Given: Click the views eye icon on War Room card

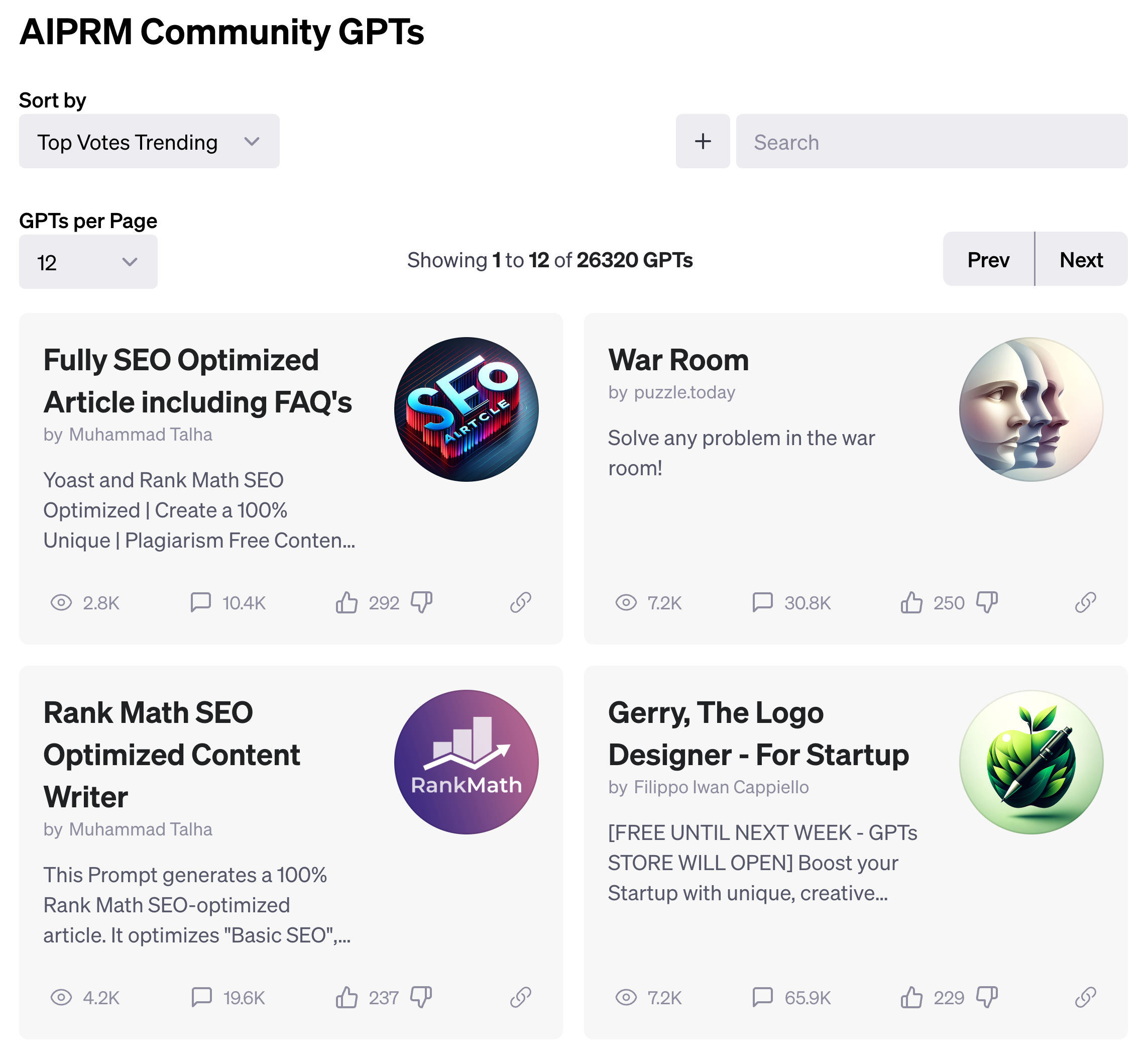Looking at the screenshot, I should (626, 602).
